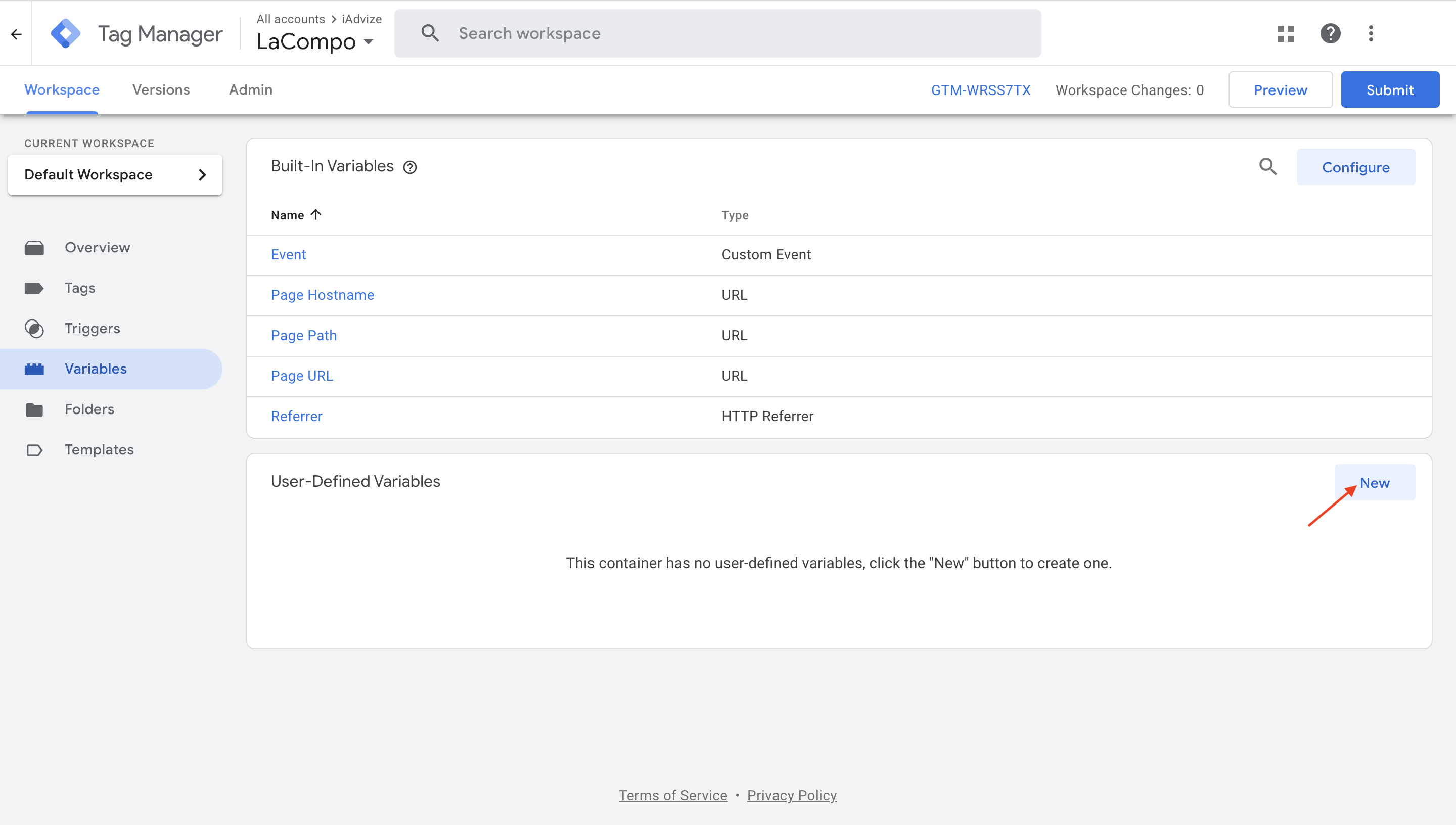
Task: Open the Page URL variable
Action: pyautogui.click(x=302, y=376)
